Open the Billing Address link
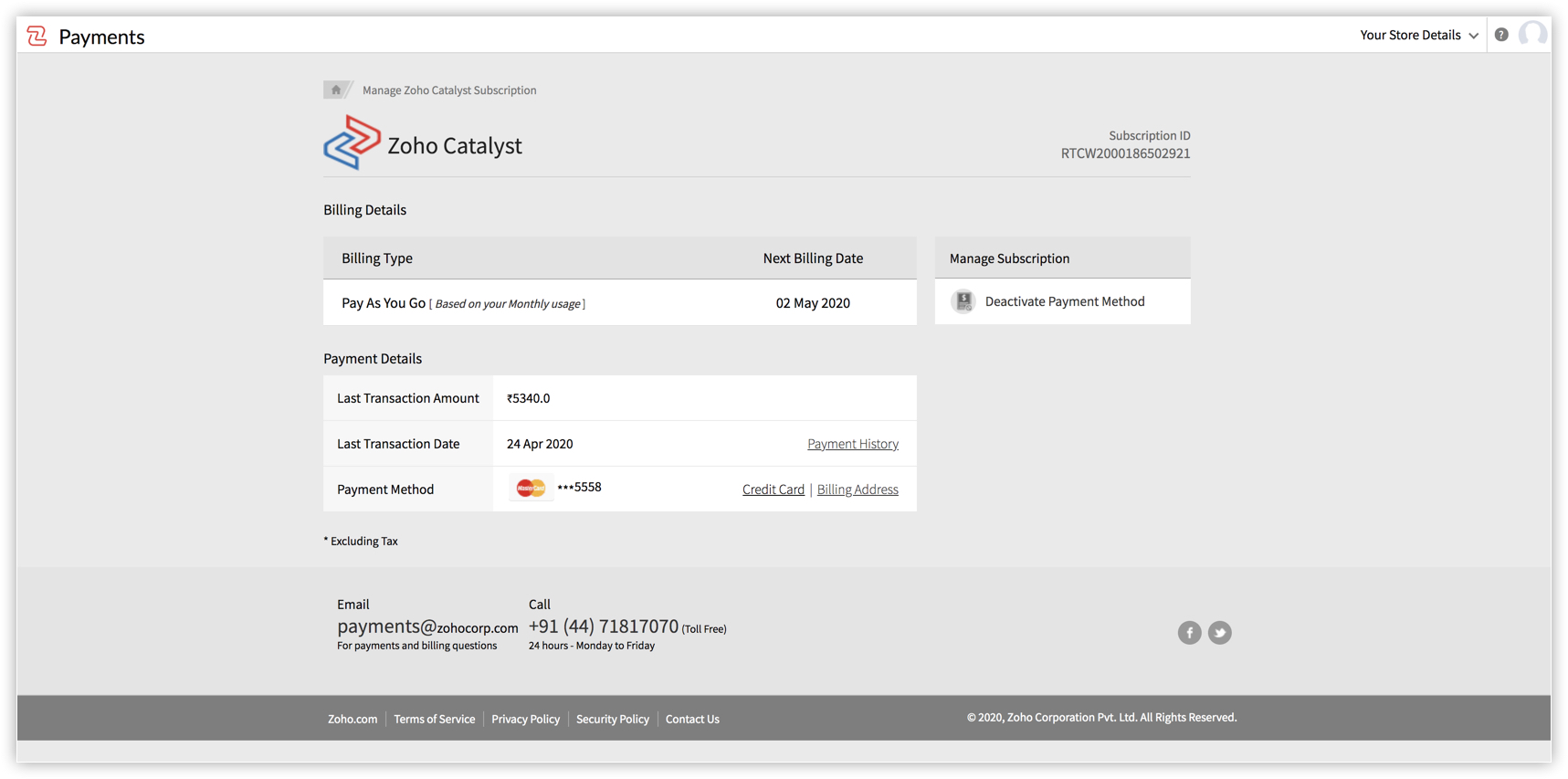This screenshot has height=779, width=1568. 858,490
